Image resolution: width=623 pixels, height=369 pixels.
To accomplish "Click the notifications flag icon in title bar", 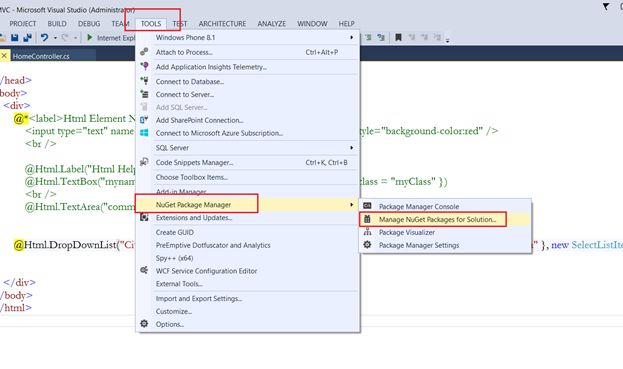I will point(606,7).
